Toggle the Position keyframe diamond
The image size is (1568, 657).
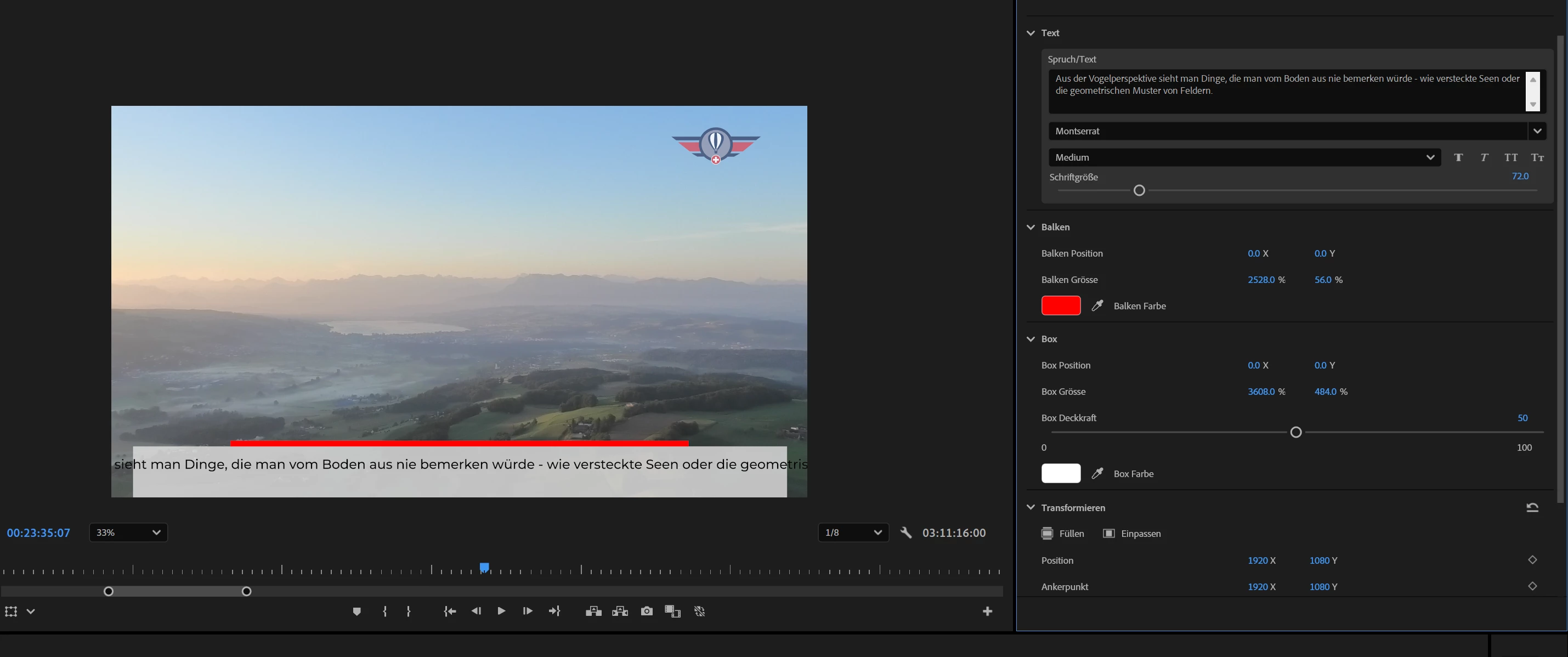[1532, 560]
